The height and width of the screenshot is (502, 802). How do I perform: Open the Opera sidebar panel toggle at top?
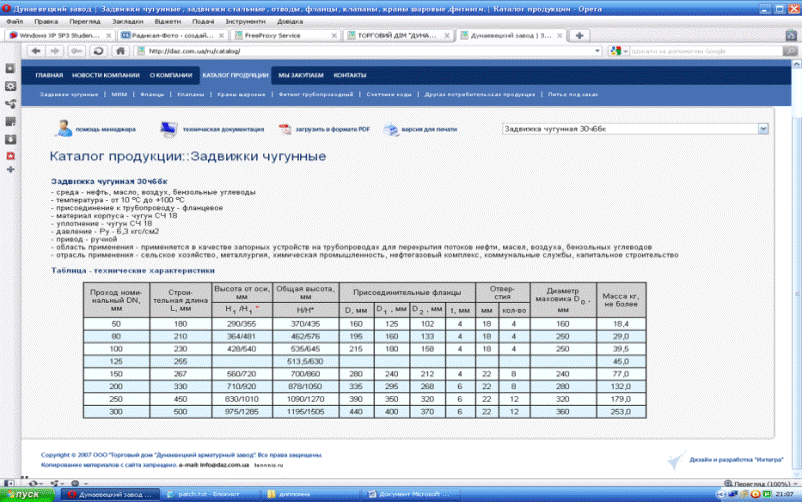10,69
